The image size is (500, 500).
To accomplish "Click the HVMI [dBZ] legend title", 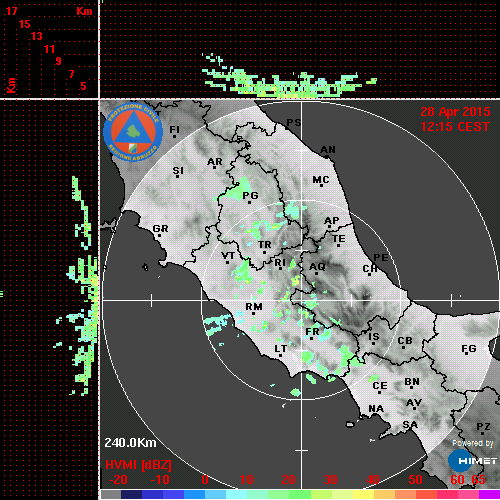I will (x=138, y=465).
